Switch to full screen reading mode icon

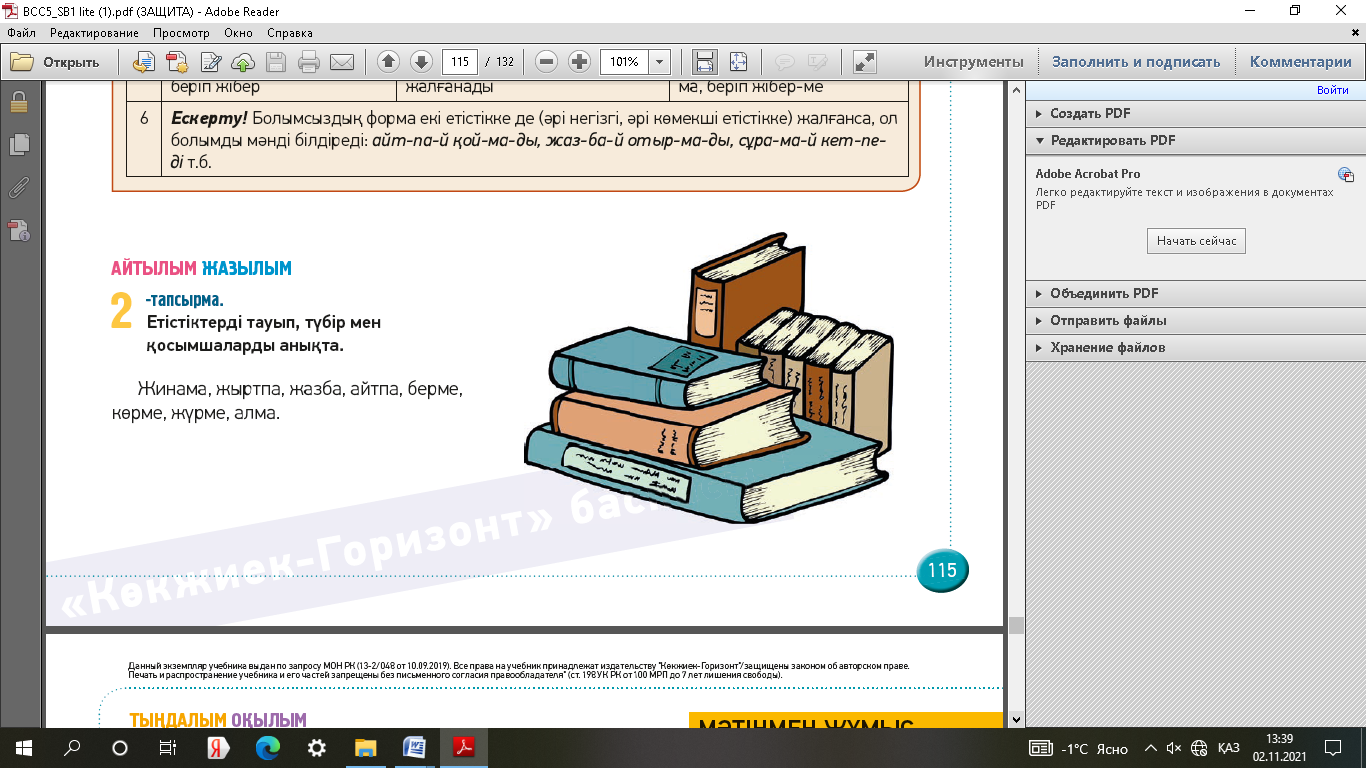(x=865, y=62)
